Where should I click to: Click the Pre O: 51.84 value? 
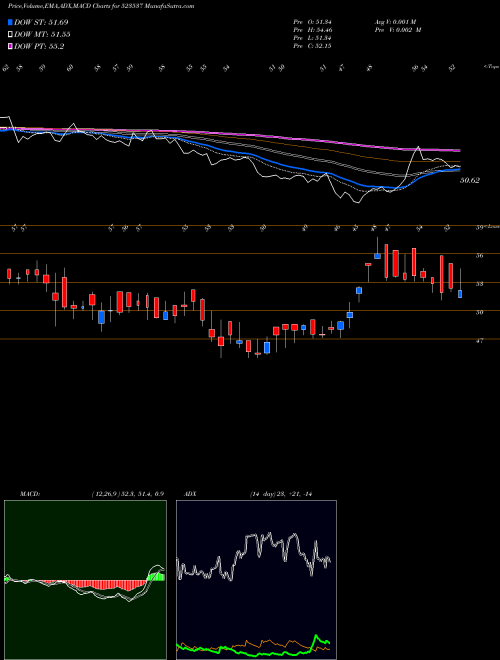[x=312, y=22]
